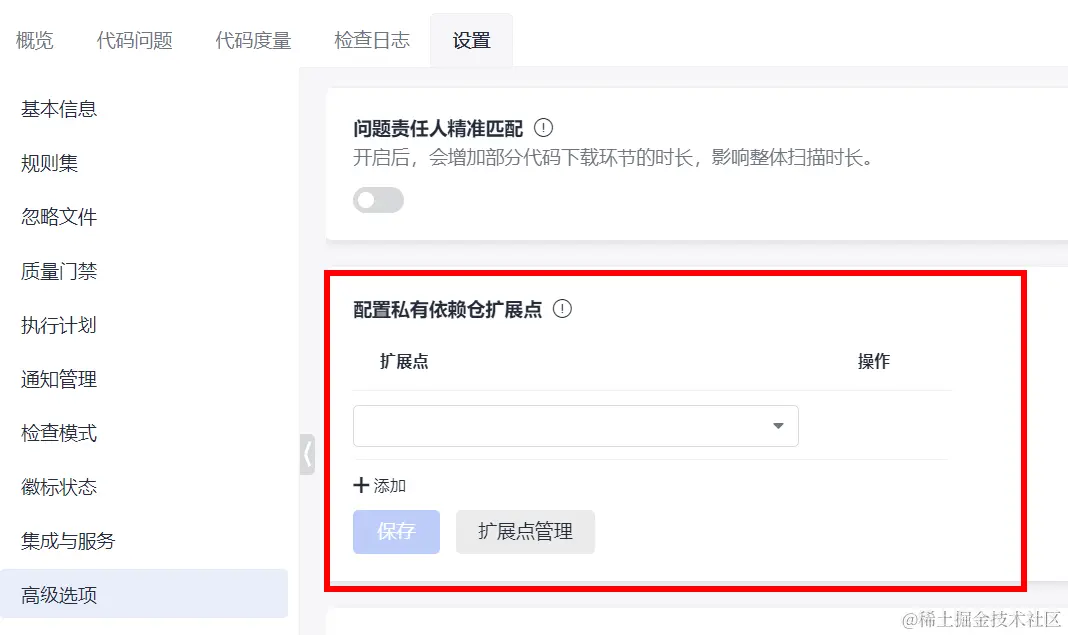Click info icon beside 配置私有依赖仓扩展点
Image resolution: width=1068 pixels, height=636 pixels.
[x=562, y=308]
